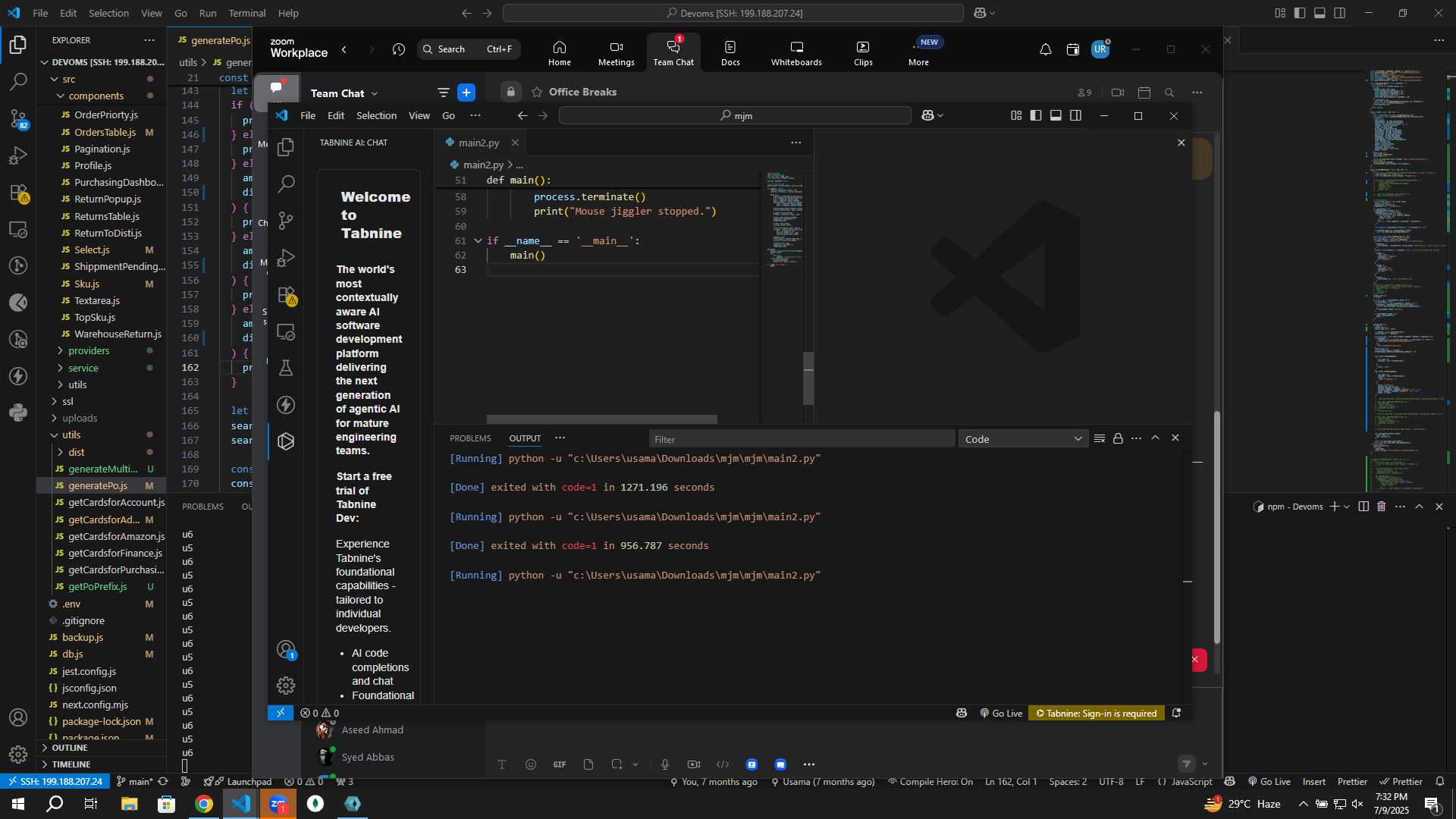This screenshot has width=1456, height=819.
Task: Open Python icon in Devoms activity bar
Action: pyautogui.click(x=18, y=413)
